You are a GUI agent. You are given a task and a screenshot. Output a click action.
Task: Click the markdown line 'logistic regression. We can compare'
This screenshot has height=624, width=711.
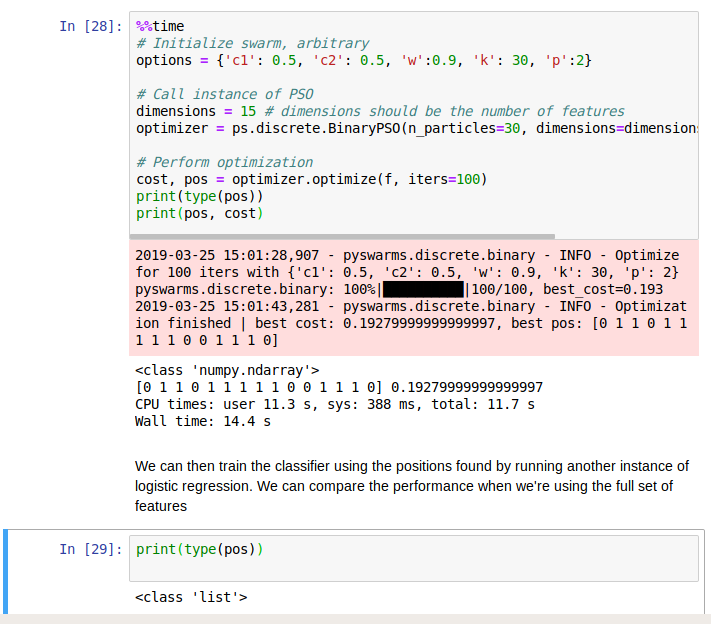404,486
